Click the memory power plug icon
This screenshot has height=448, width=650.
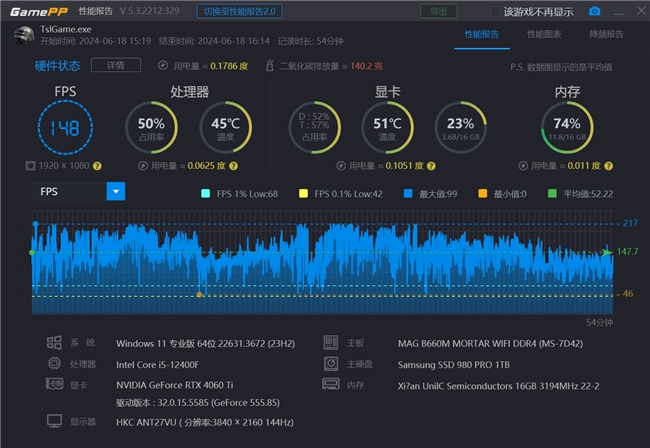[523, 166]
